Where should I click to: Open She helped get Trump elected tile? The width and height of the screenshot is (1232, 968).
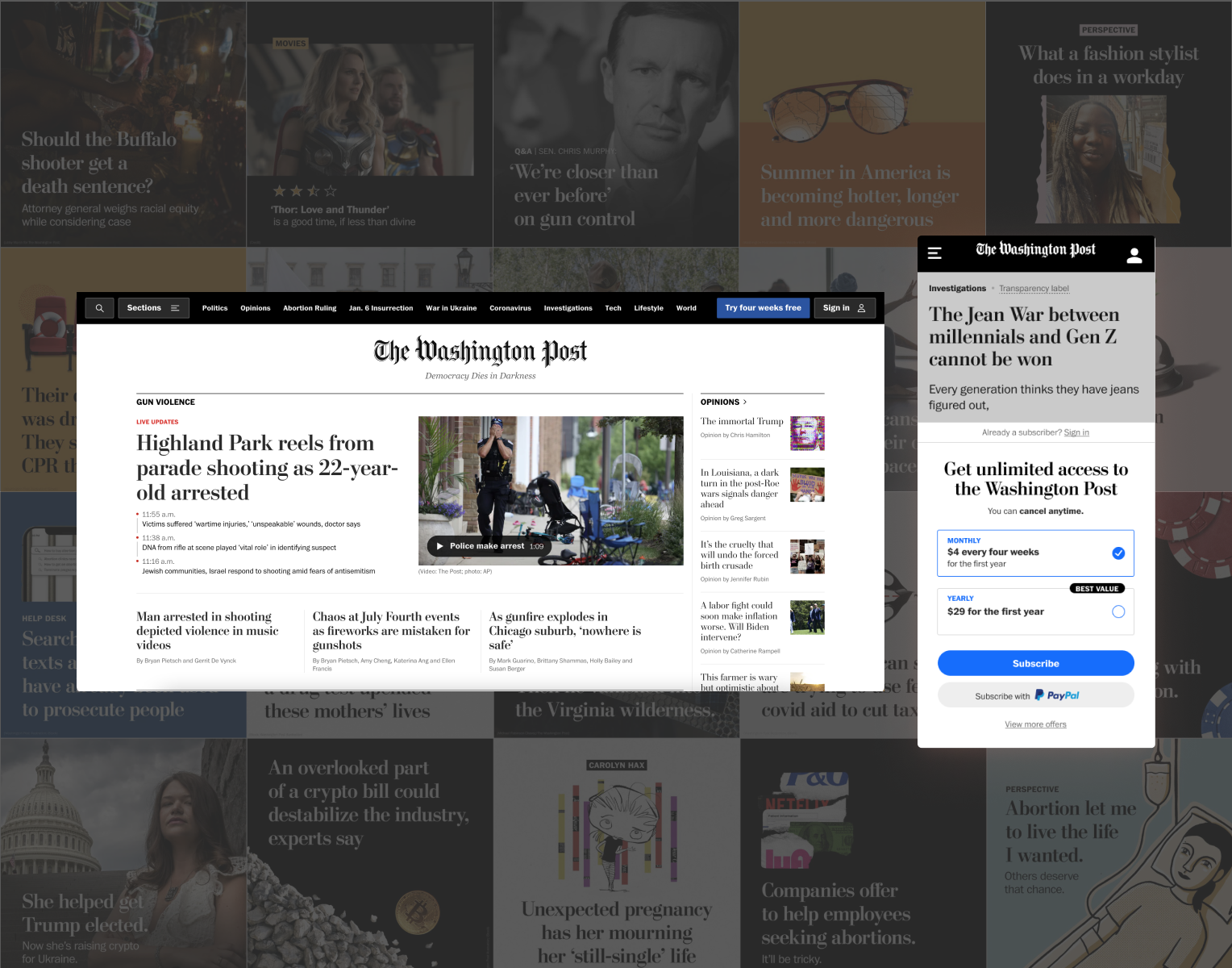pyautogui.click(x=123, y=853)
